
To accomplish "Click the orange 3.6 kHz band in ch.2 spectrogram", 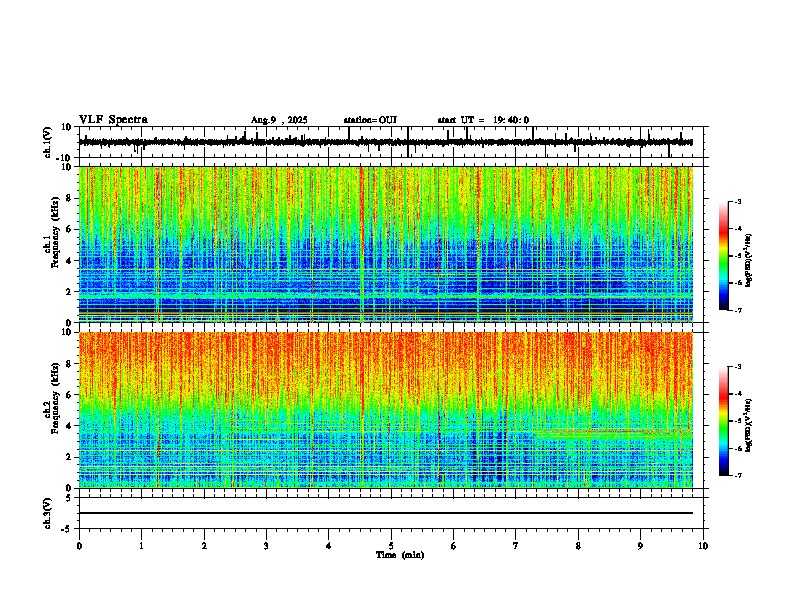I will 614,431.
